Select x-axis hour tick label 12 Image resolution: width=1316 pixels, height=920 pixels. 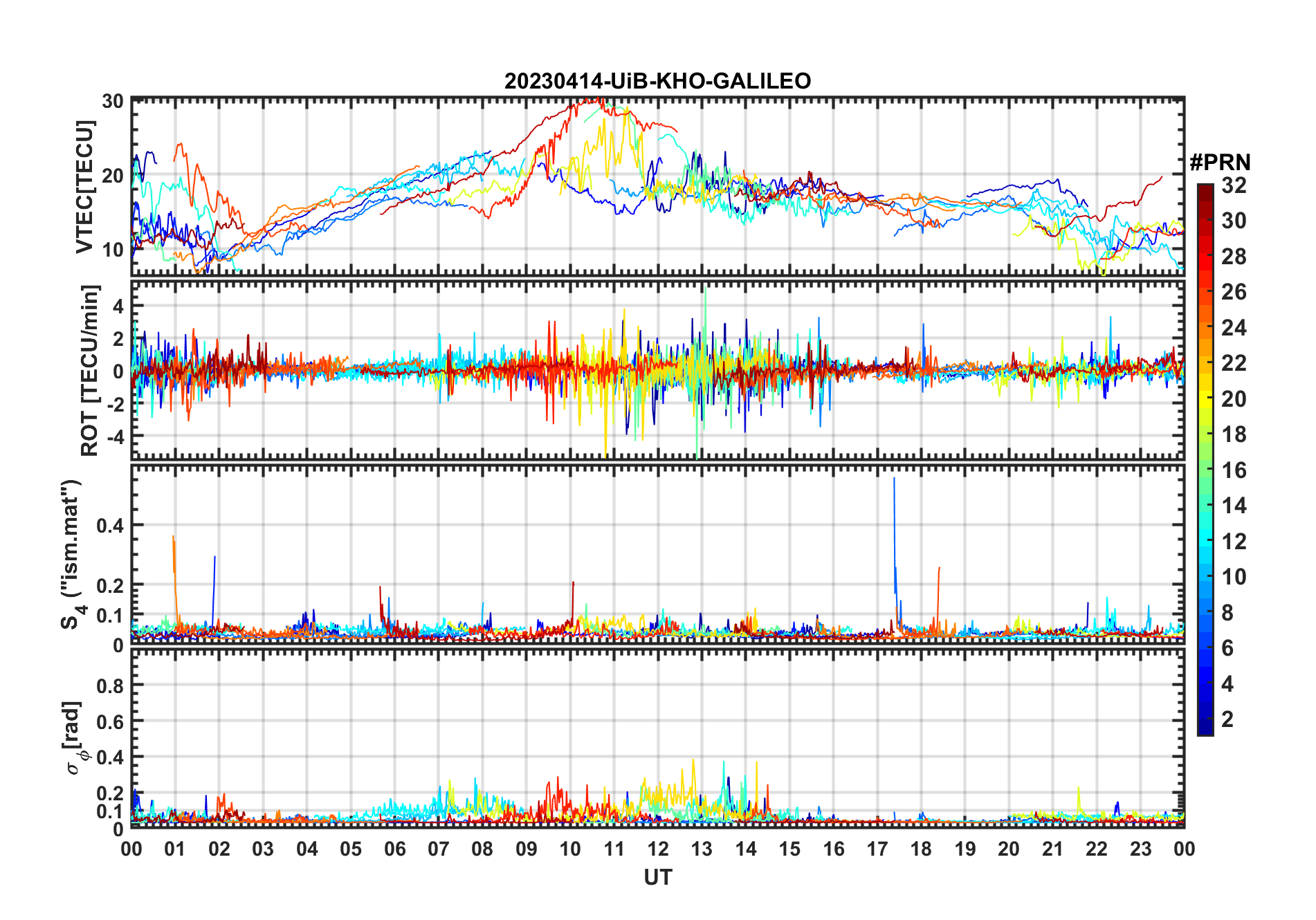[658, 849]
